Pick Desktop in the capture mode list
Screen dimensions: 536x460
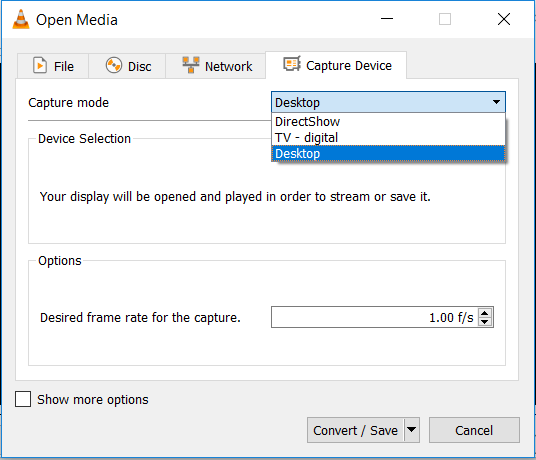pos(388,153)
